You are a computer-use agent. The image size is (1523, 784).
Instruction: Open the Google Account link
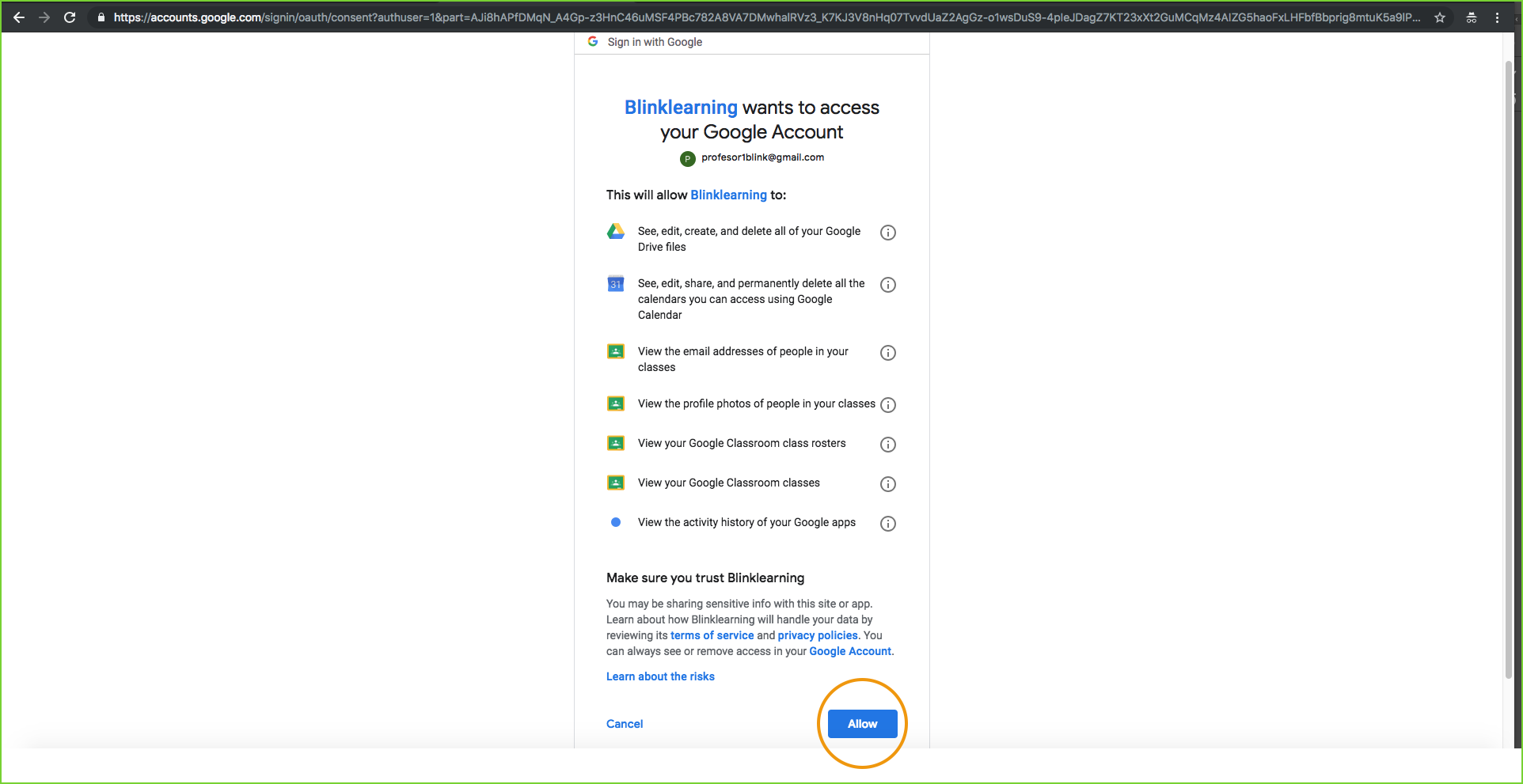[849, 651]
